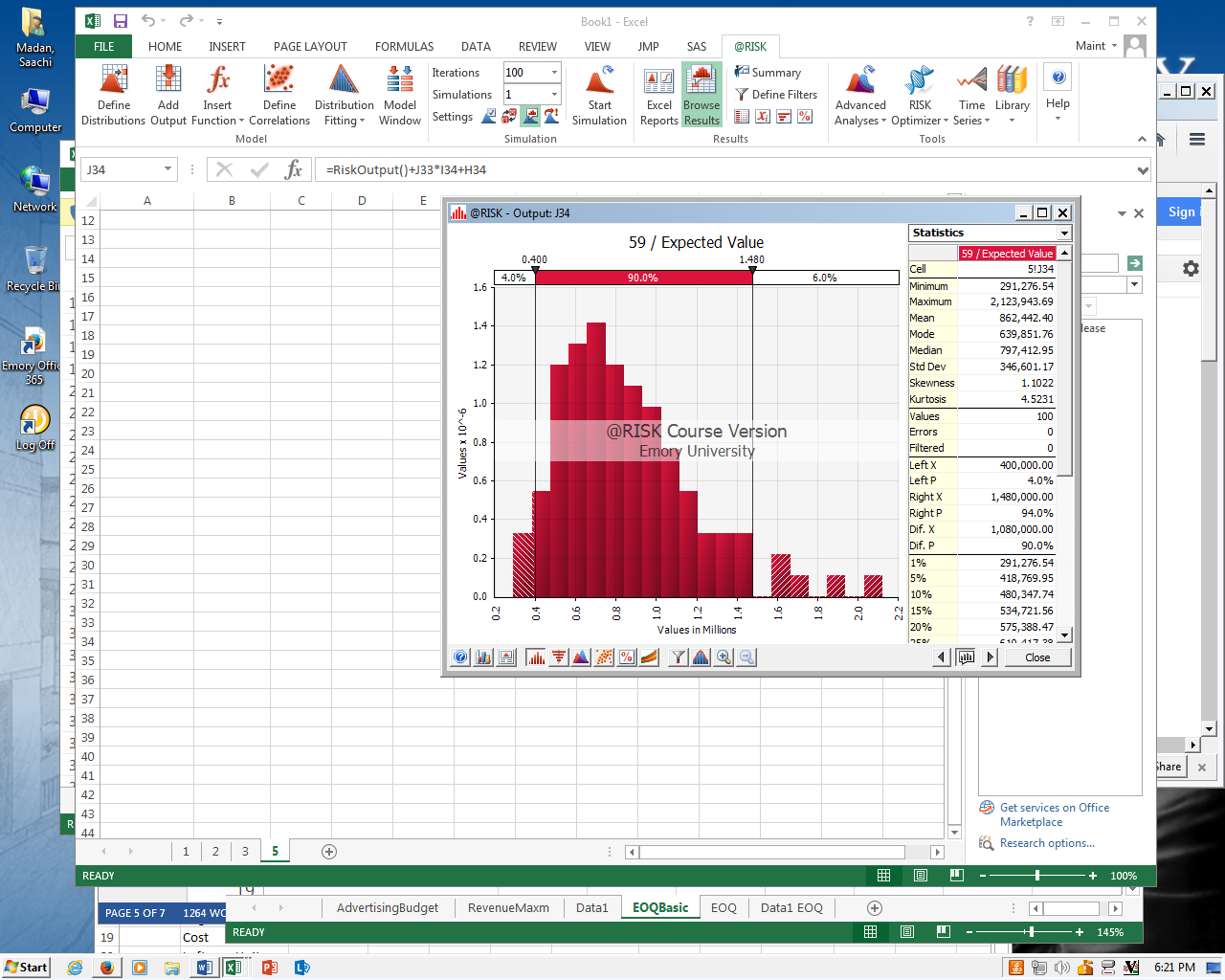Expand the Name Box dropdown for J34

point(167,169)
